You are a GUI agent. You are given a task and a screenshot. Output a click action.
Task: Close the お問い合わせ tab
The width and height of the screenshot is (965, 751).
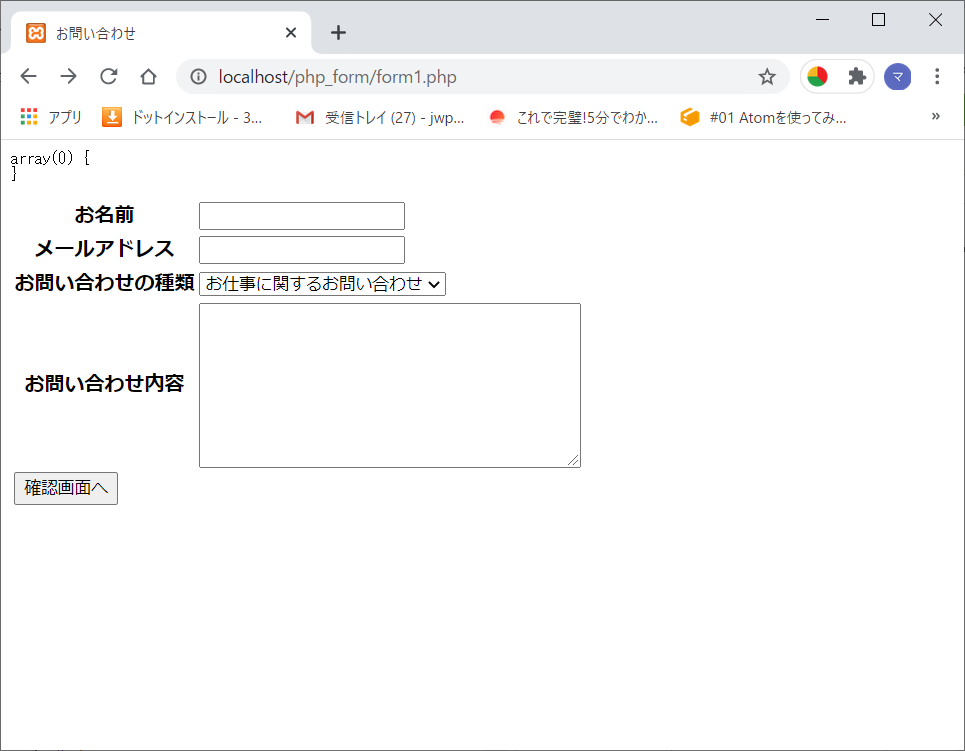coord(291,33)
